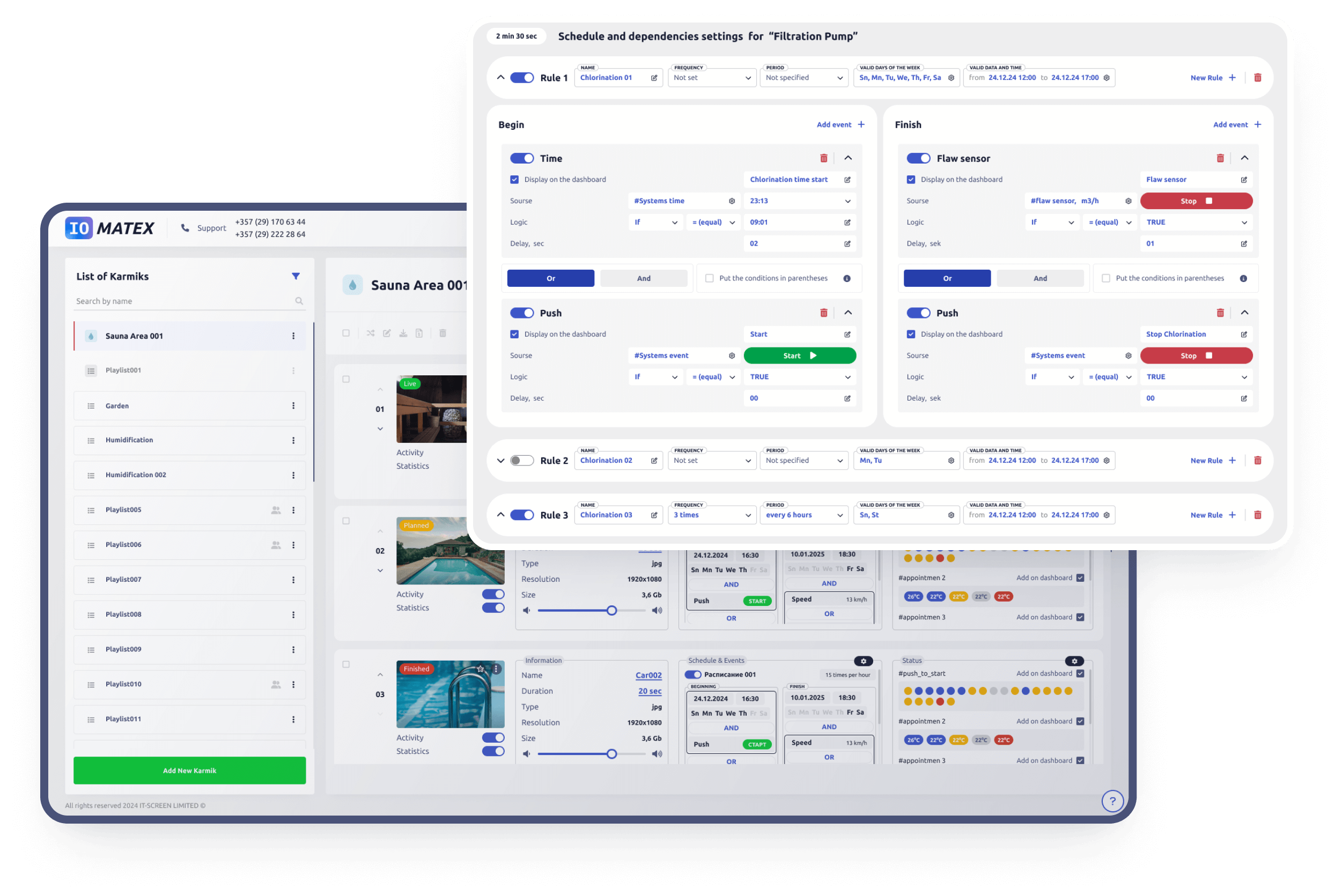Toggle the Flaw sensor event switch

click(x=918, y=158)
